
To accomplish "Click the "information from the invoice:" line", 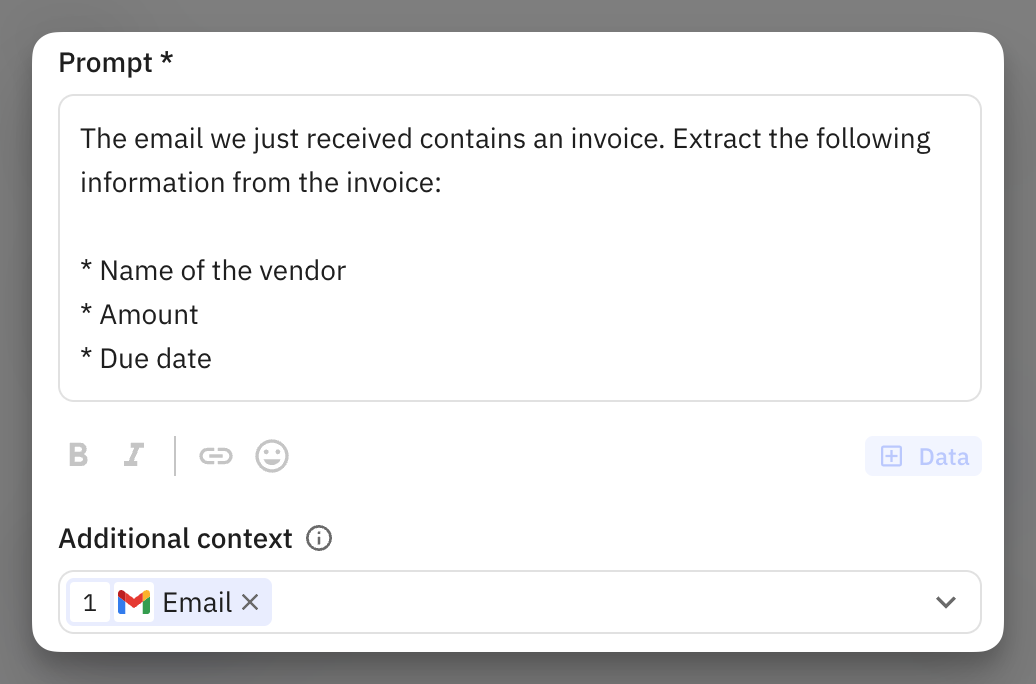I will click(260, 183).
